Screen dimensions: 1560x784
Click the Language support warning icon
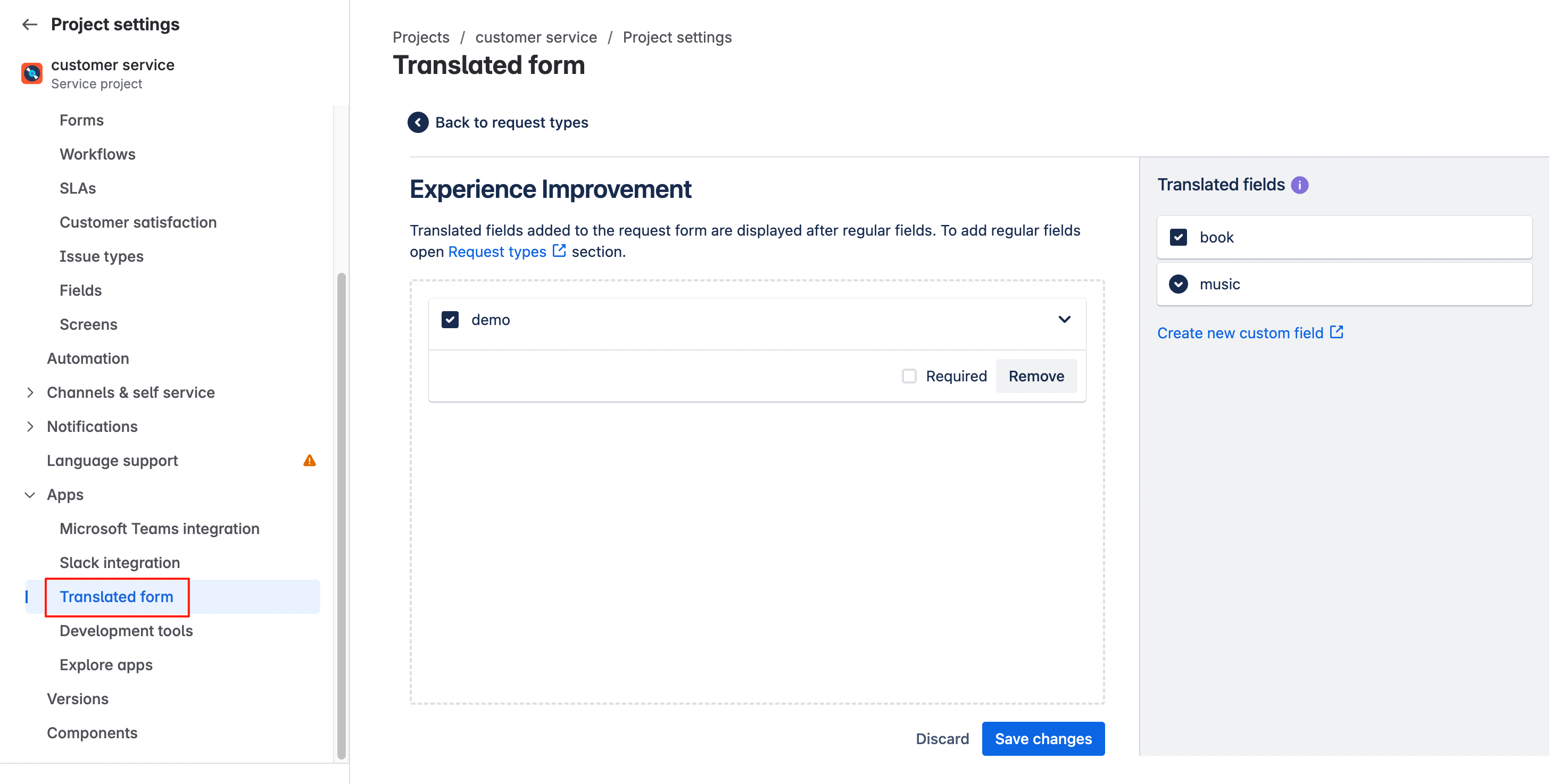[310, 461]
